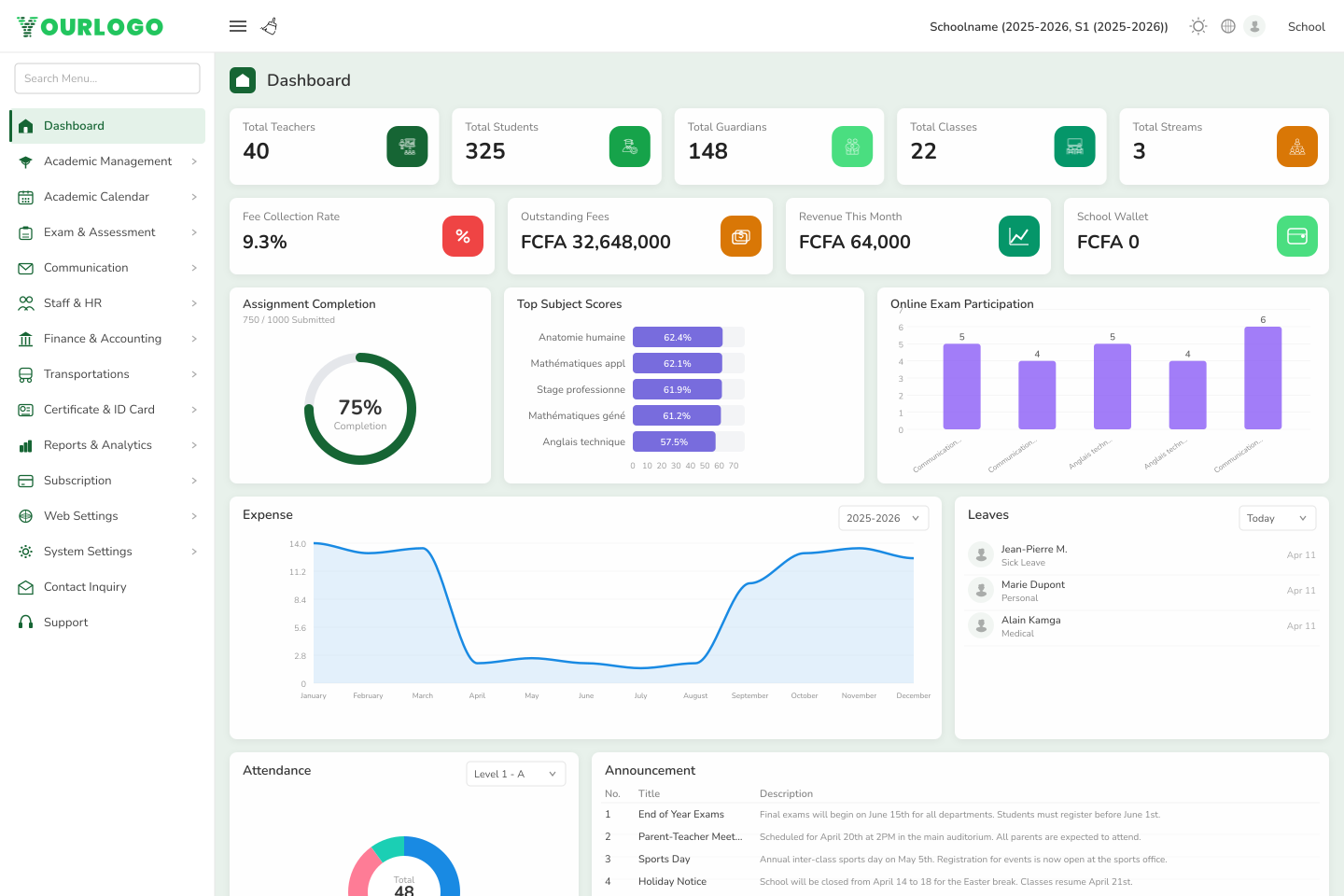Click the Total Classes card icon

coord(1075,147)
